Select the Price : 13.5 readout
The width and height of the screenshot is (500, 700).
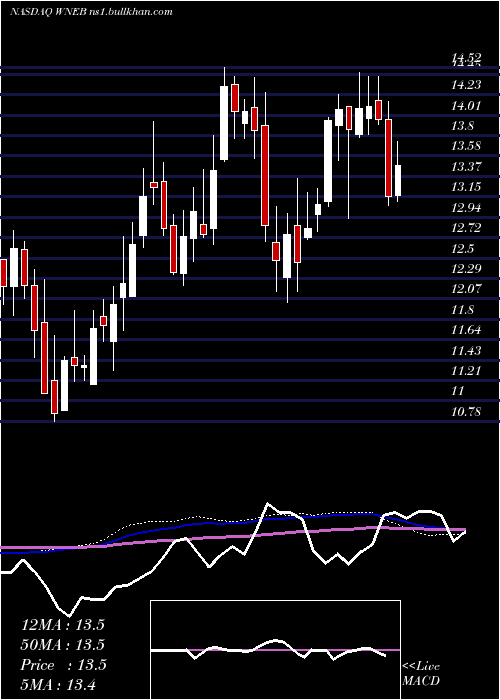pyautogui.click(x=63, y=665)
